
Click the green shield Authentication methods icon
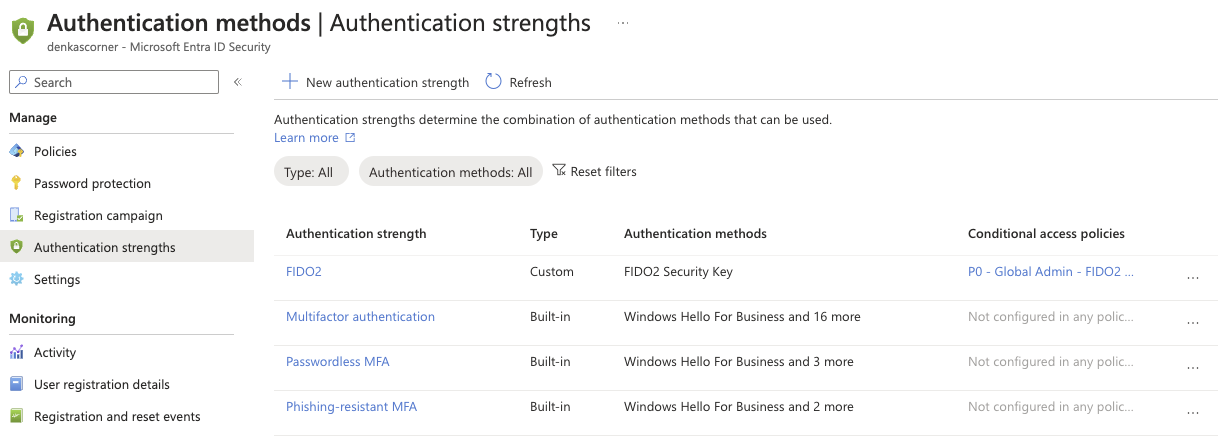pos(23,31)
